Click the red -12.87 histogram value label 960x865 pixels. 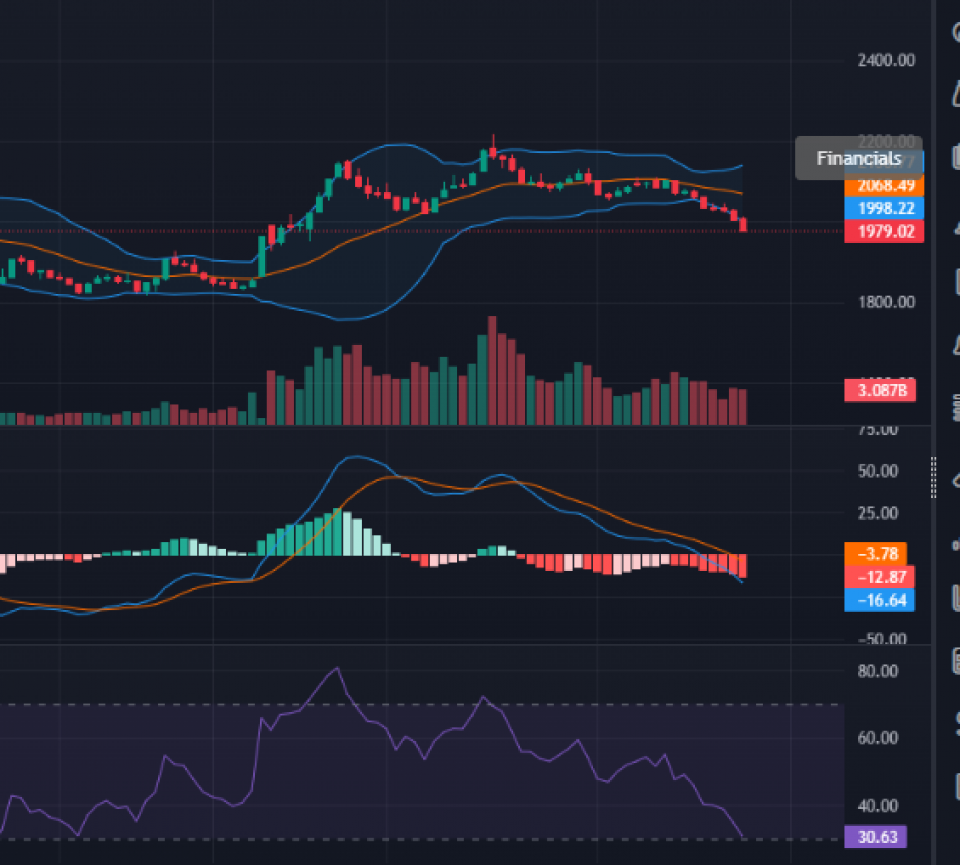[x=879, y=577]
